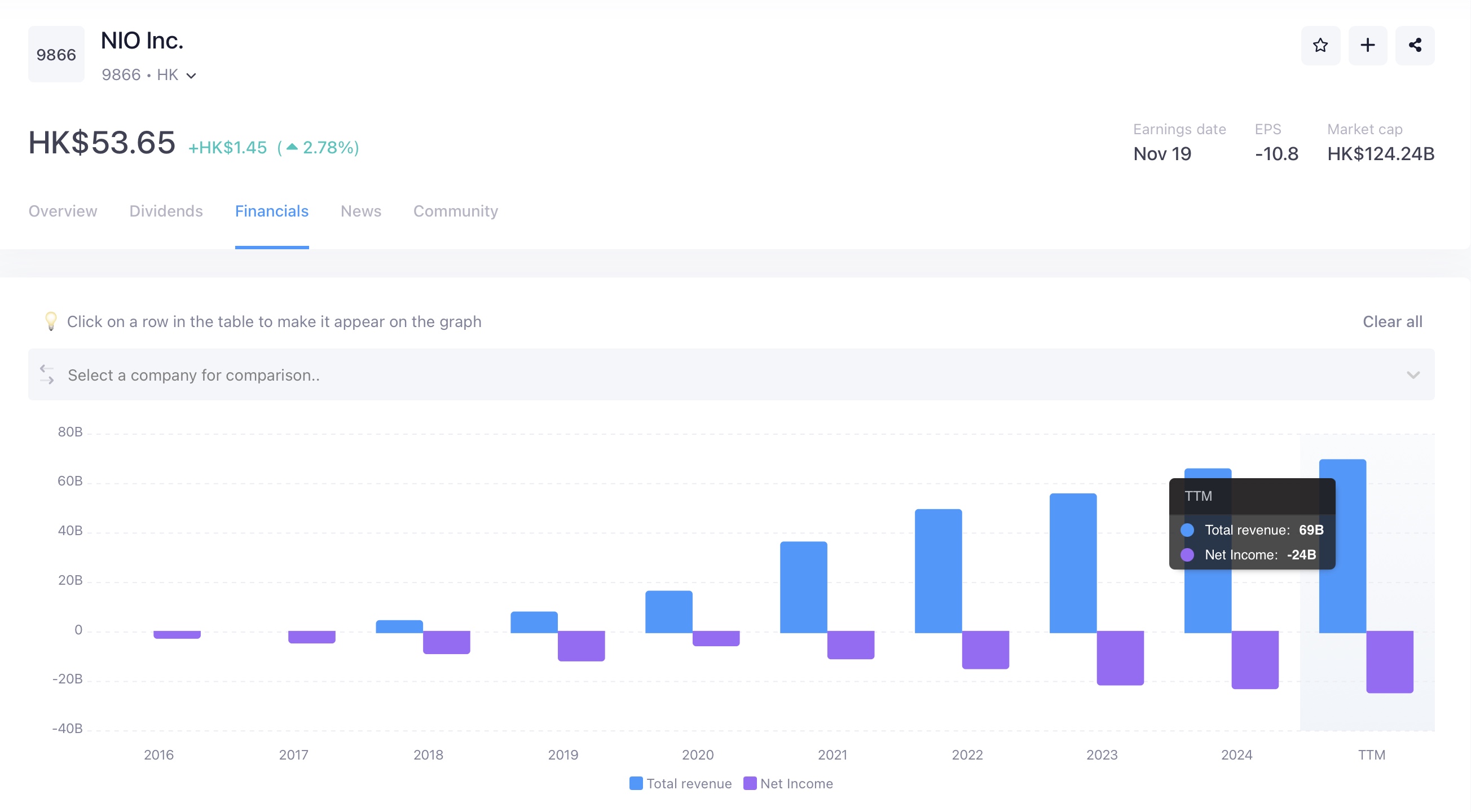Select the News tab

360,211
